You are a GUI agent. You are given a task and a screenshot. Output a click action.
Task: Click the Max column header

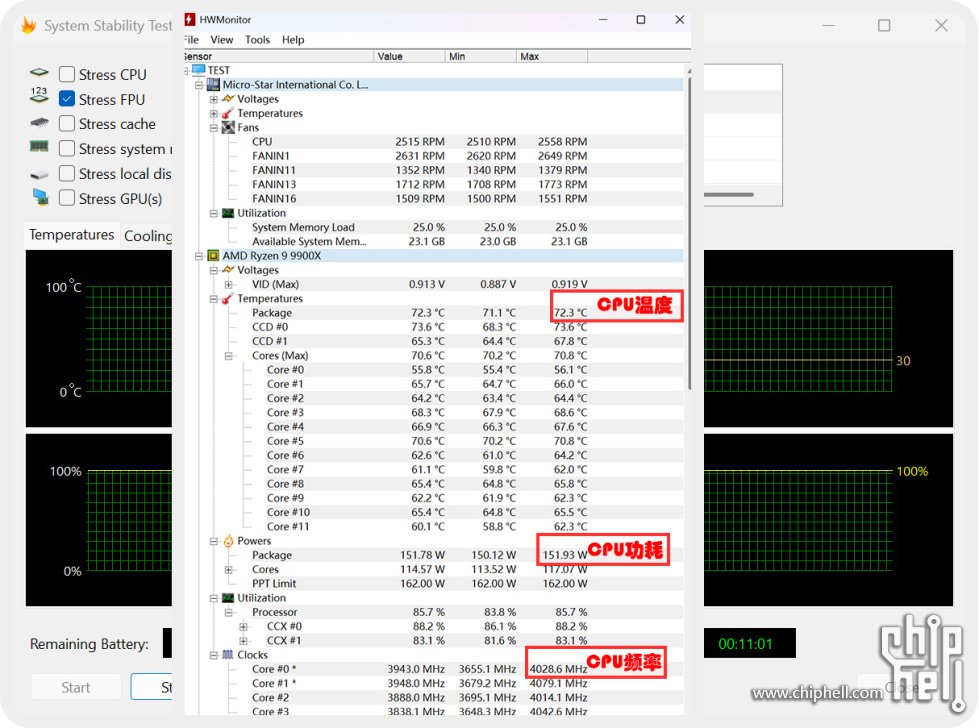[552, 56]
